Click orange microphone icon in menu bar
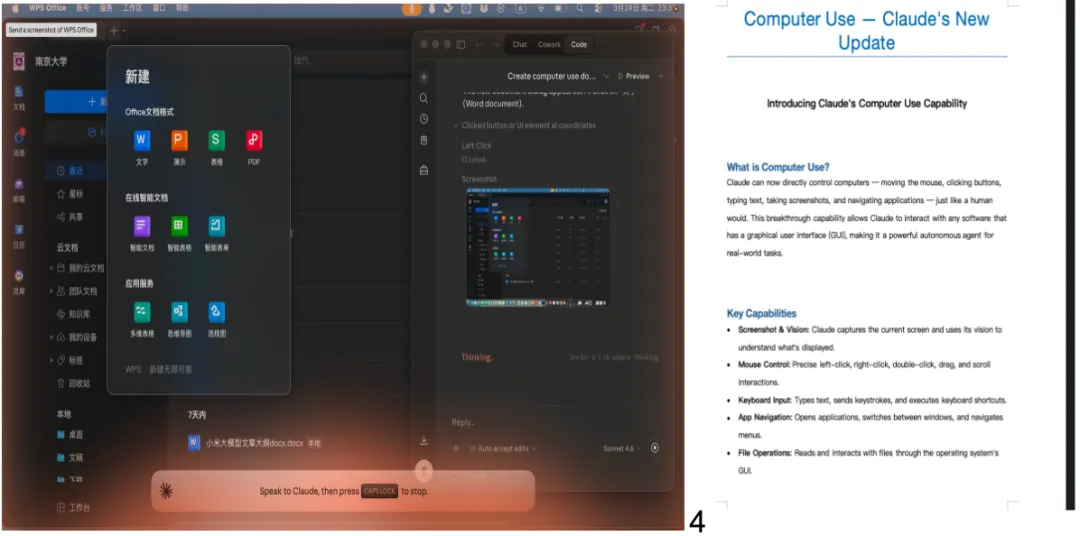1080x536 pixels. tap(411, 8)
